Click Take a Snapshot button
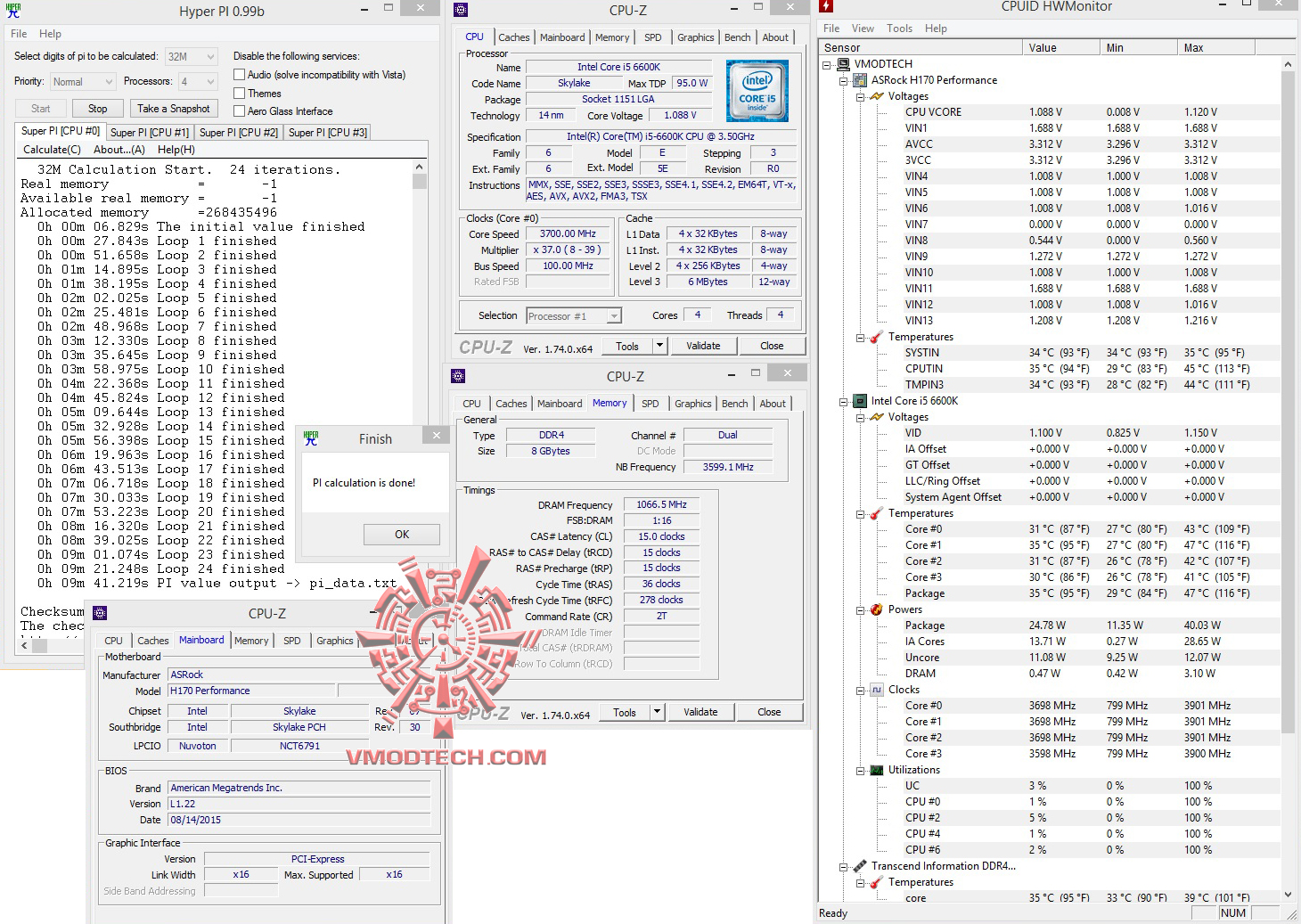 coord(174,109)
